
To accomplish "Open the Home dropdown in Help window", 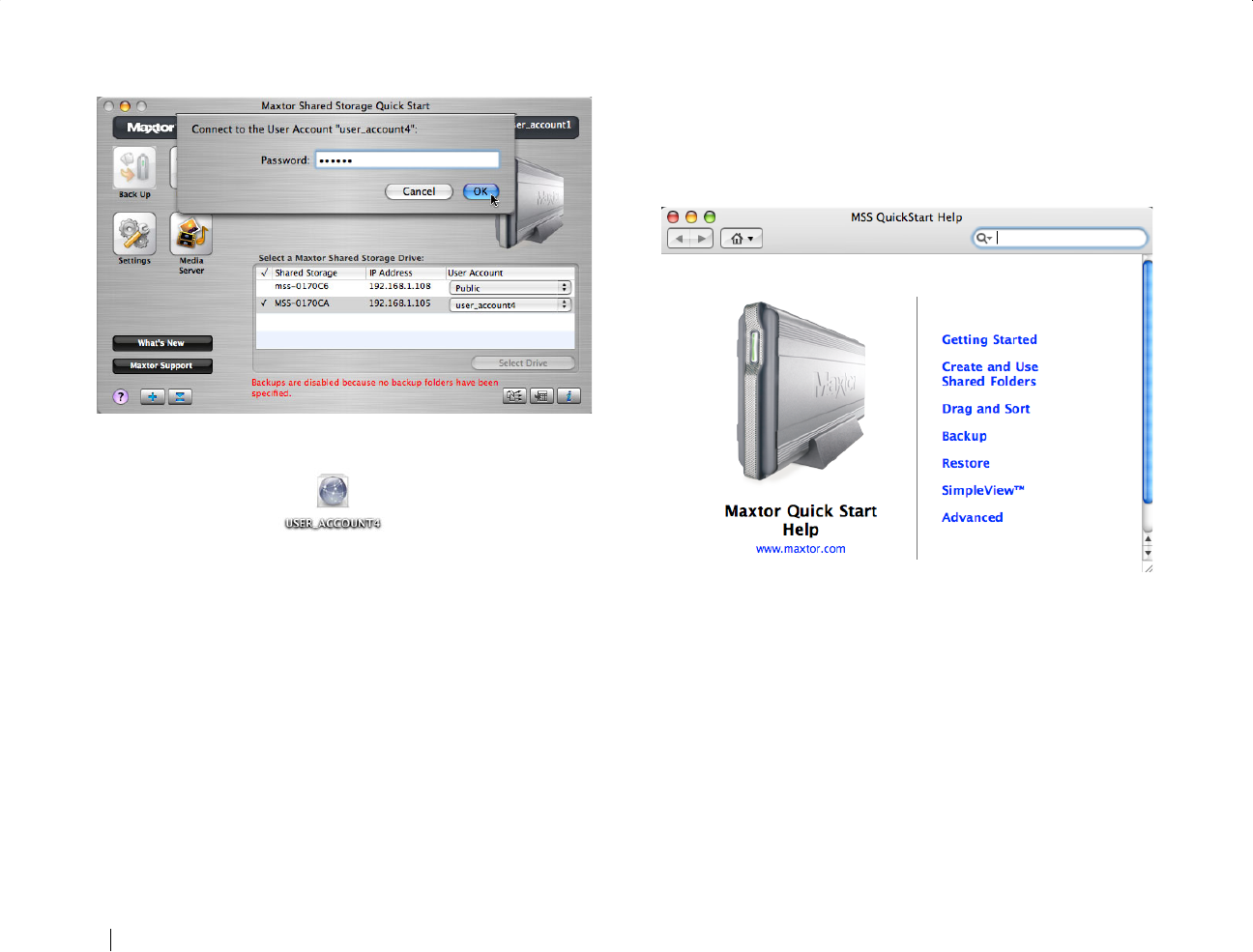I will (742, 239).
